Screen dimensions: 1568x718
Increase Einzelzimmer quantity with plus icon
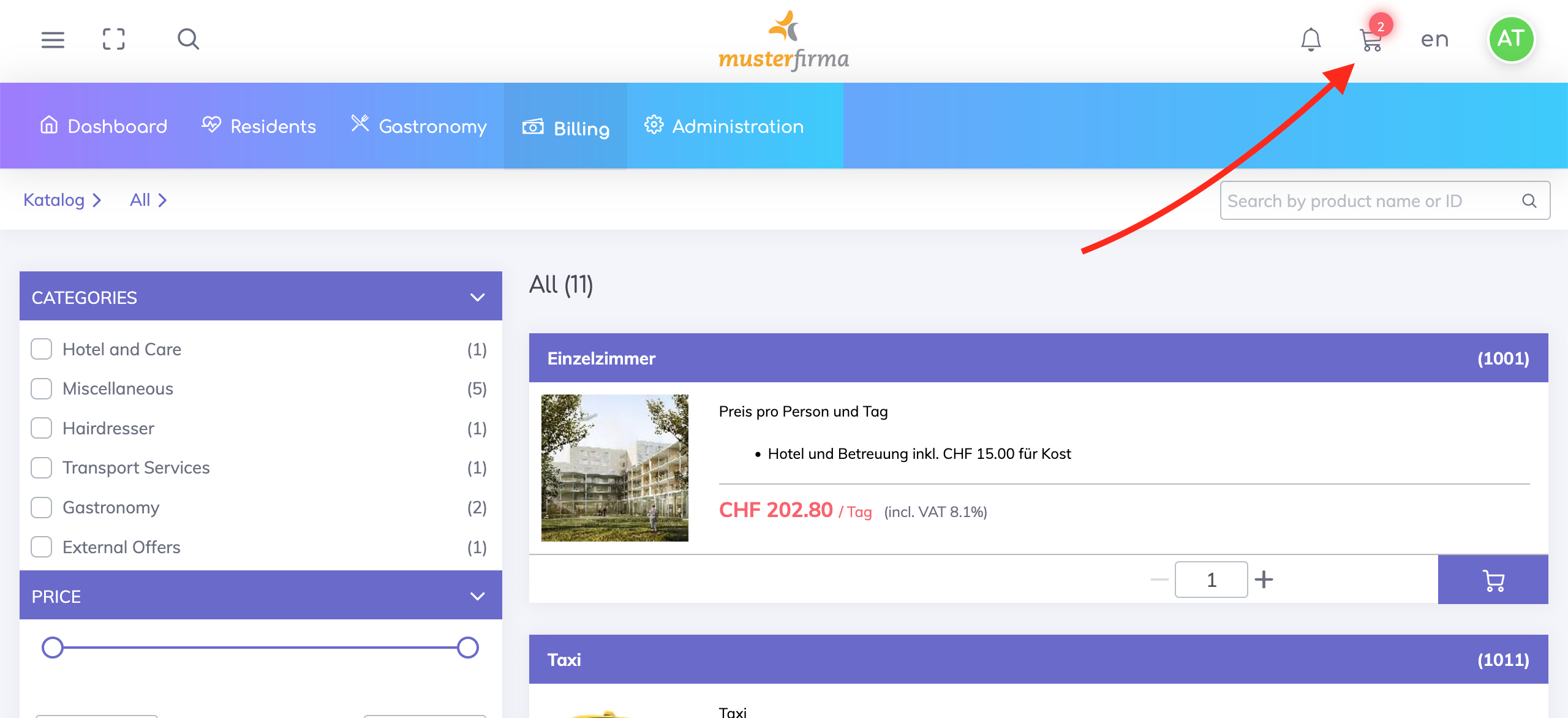click(x=1264, y=580)
